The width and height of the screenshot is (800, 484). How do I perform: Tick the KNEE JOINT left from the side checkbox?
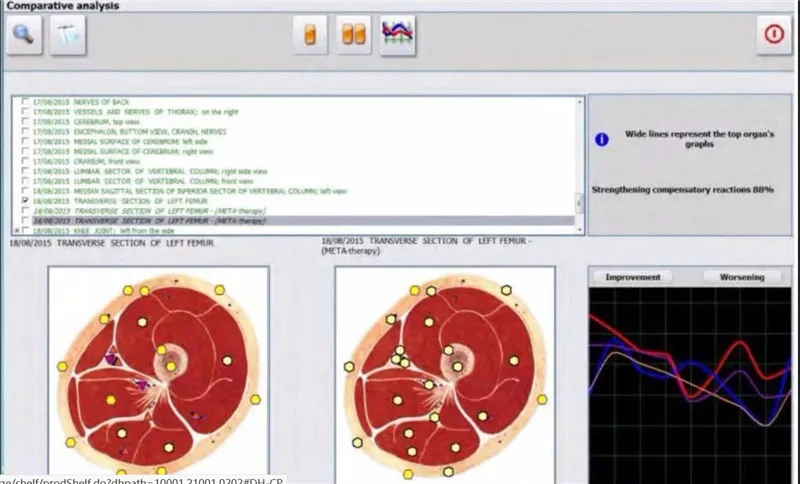[25, 230]
